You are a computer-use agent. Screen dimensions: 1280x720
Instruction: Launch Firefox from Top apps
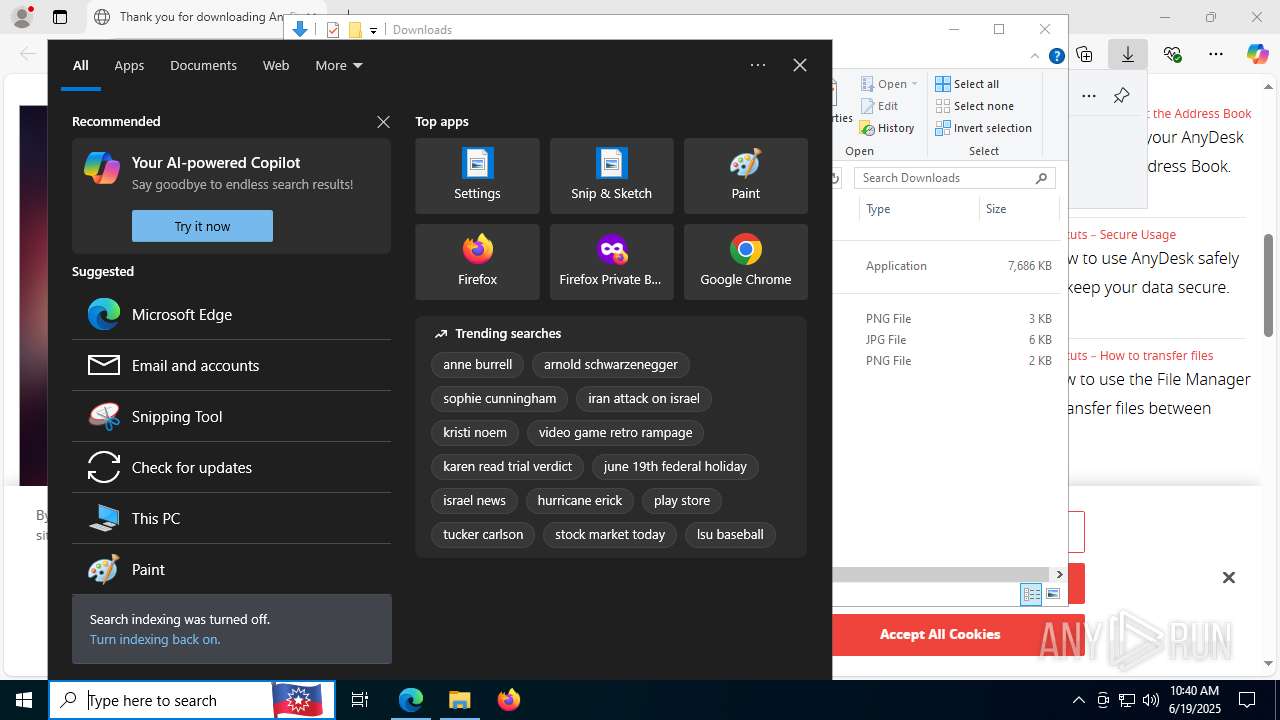click(477, 262)
